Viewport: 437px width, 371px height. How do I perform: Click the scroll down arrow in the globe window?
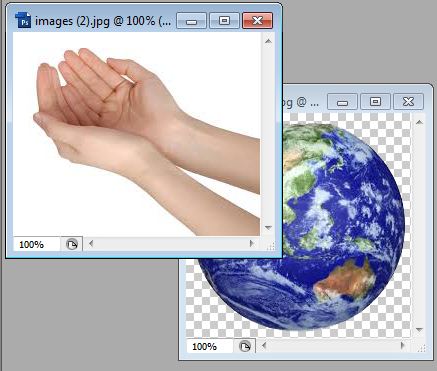[419, 330]
